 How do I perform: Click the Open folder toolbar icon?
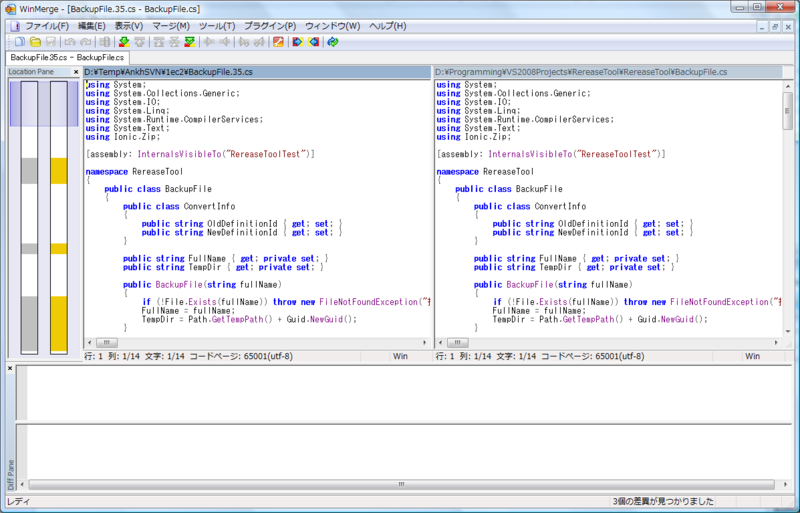click(x=35, y=42)
